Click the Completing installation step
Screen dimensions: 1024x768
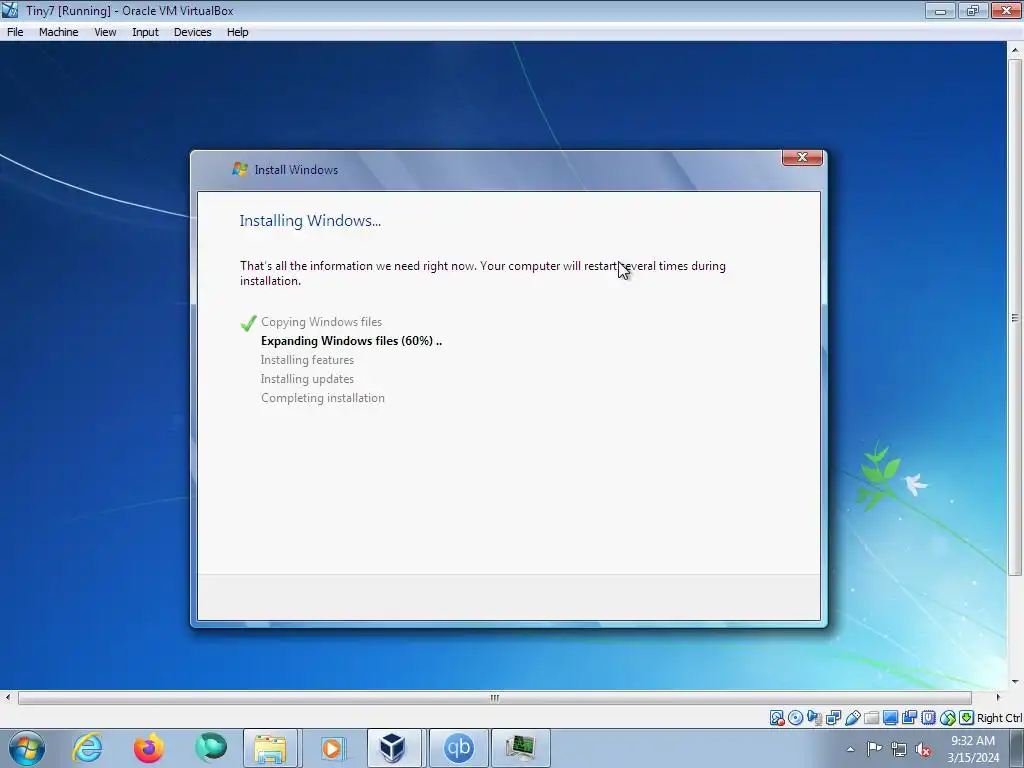pos(323,398)
